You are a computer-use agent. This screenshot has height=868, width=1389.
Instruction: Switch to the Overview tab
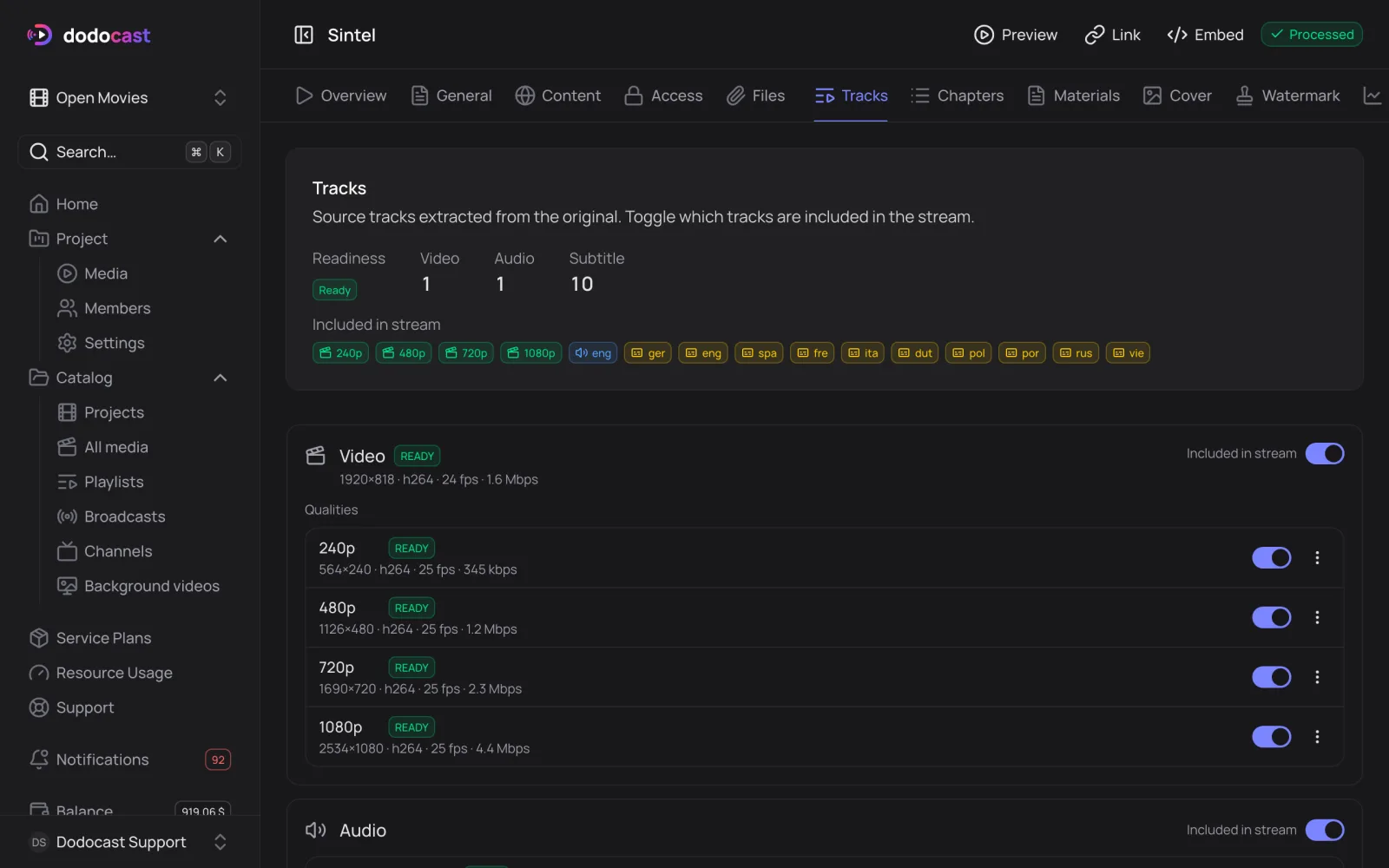click(x=341, y=95)
